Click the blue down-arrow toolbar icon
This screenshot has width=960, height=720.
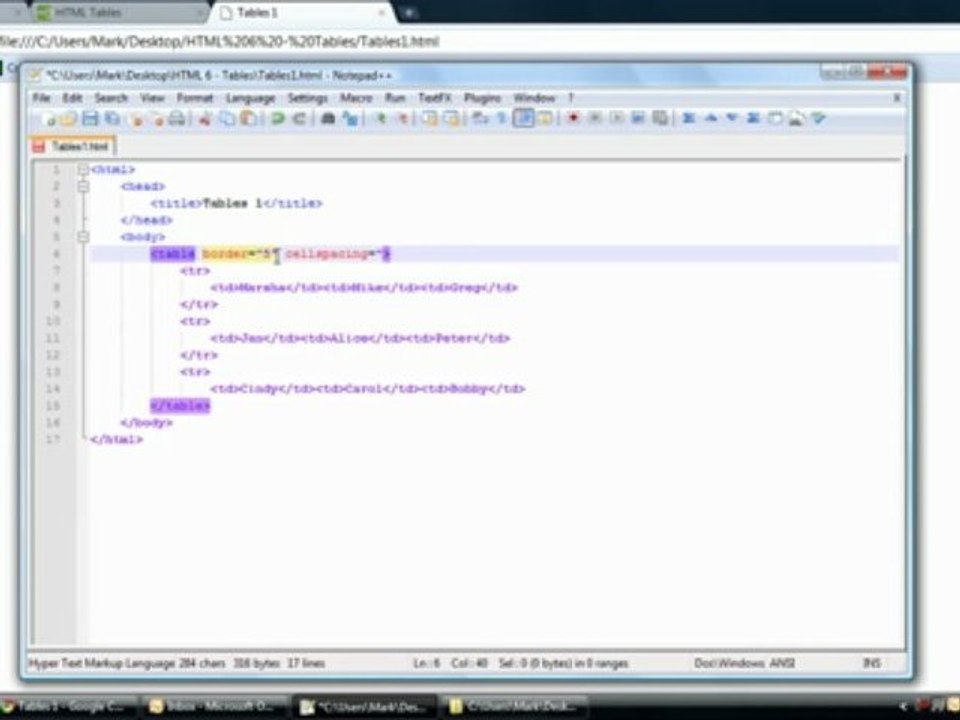[732, 118]
